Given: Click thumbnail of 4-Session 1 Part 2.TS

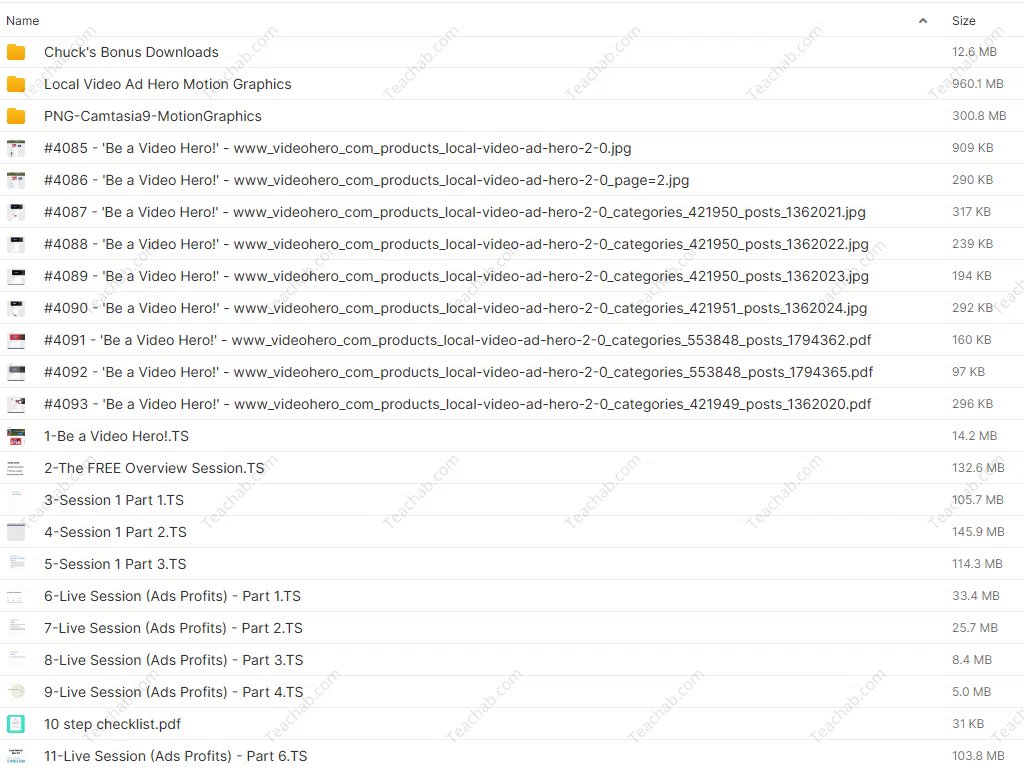Looking at the screenshot, I should pos(16,532).
